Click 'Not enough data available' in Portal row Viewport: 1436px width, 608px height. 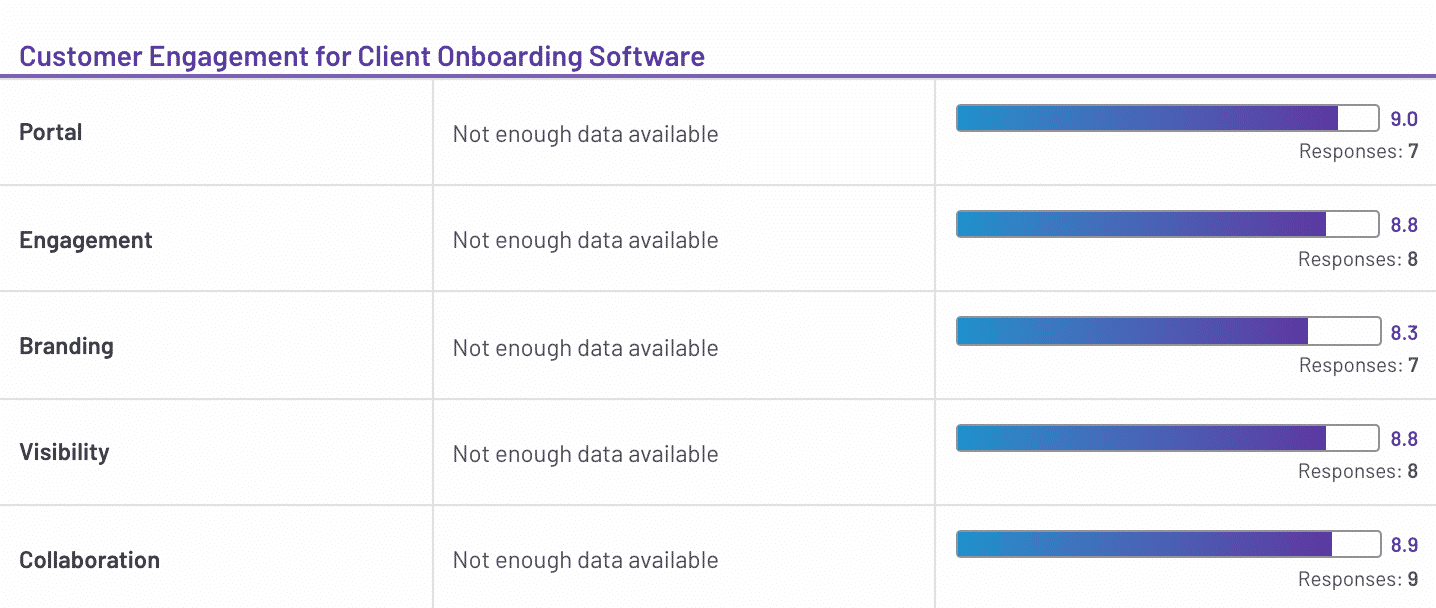[x=585, y=134]
